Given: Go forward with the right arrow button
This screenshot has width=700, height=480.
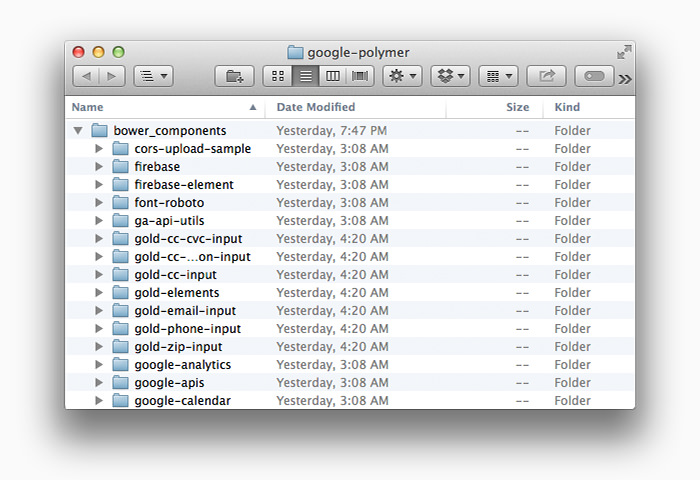Looking at the screenshot, I should pyautogui.click(x=112, y=76).
